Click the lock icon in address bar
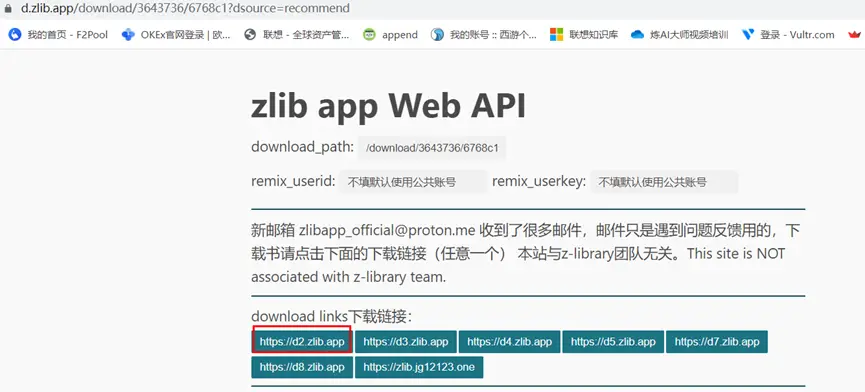This screenshot has height=392, width=865. [x=8, y=8]
